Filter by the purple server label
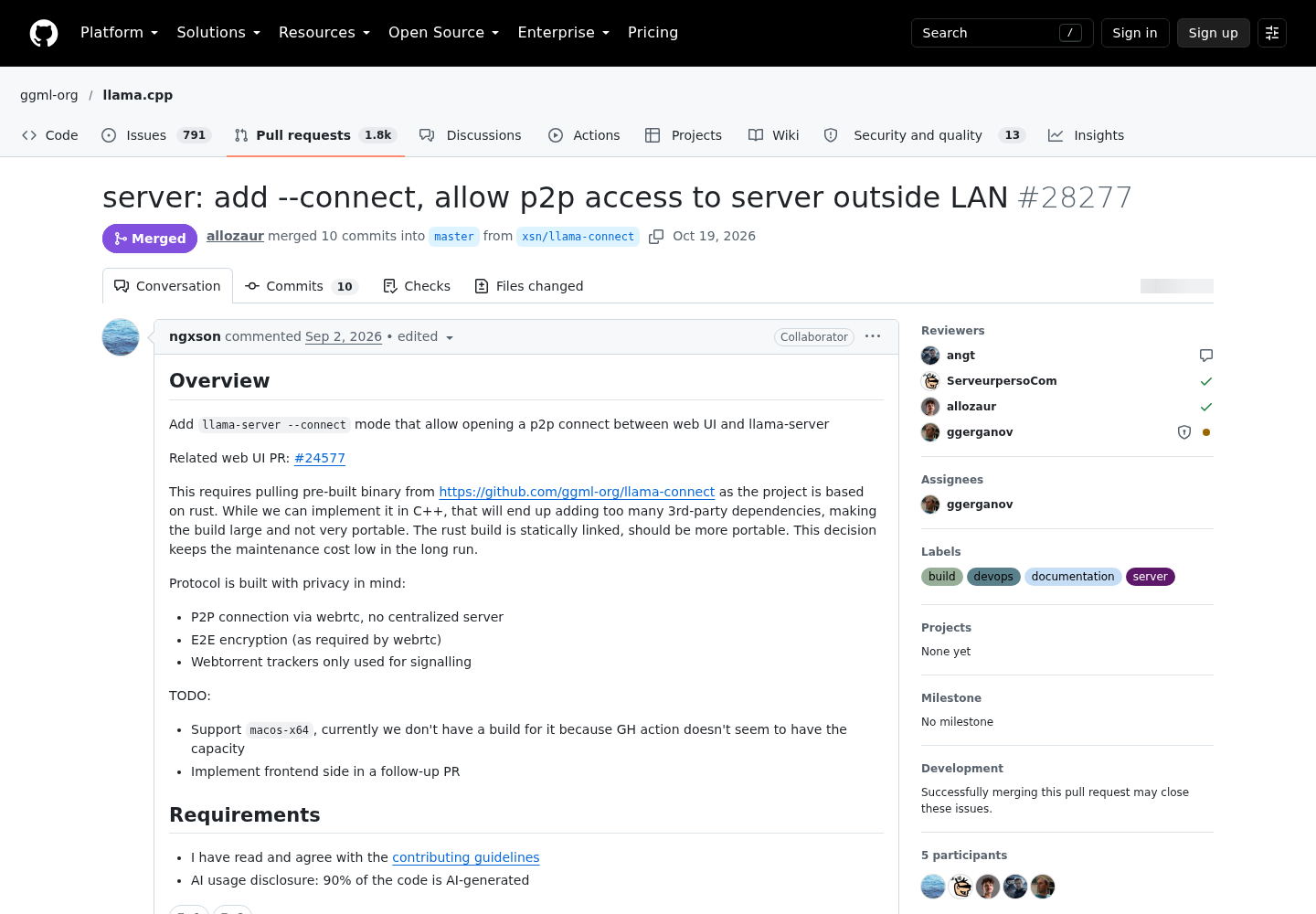This screenshot has height=914, width=1316. pyautogui.click(x=1151, y=577)
